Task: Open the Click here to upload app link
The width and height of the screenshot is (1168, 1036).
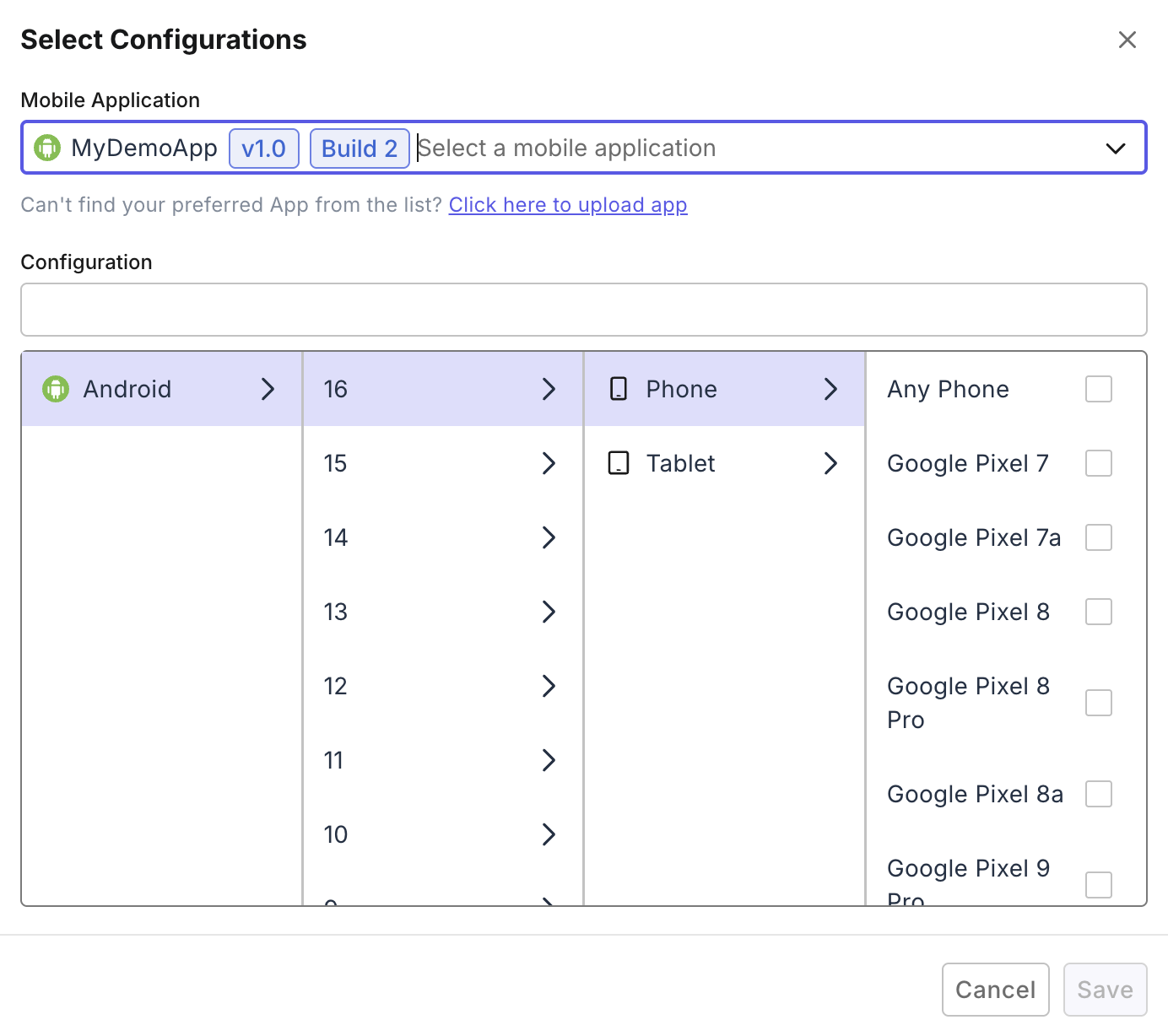Action: [x=568, y=205]
